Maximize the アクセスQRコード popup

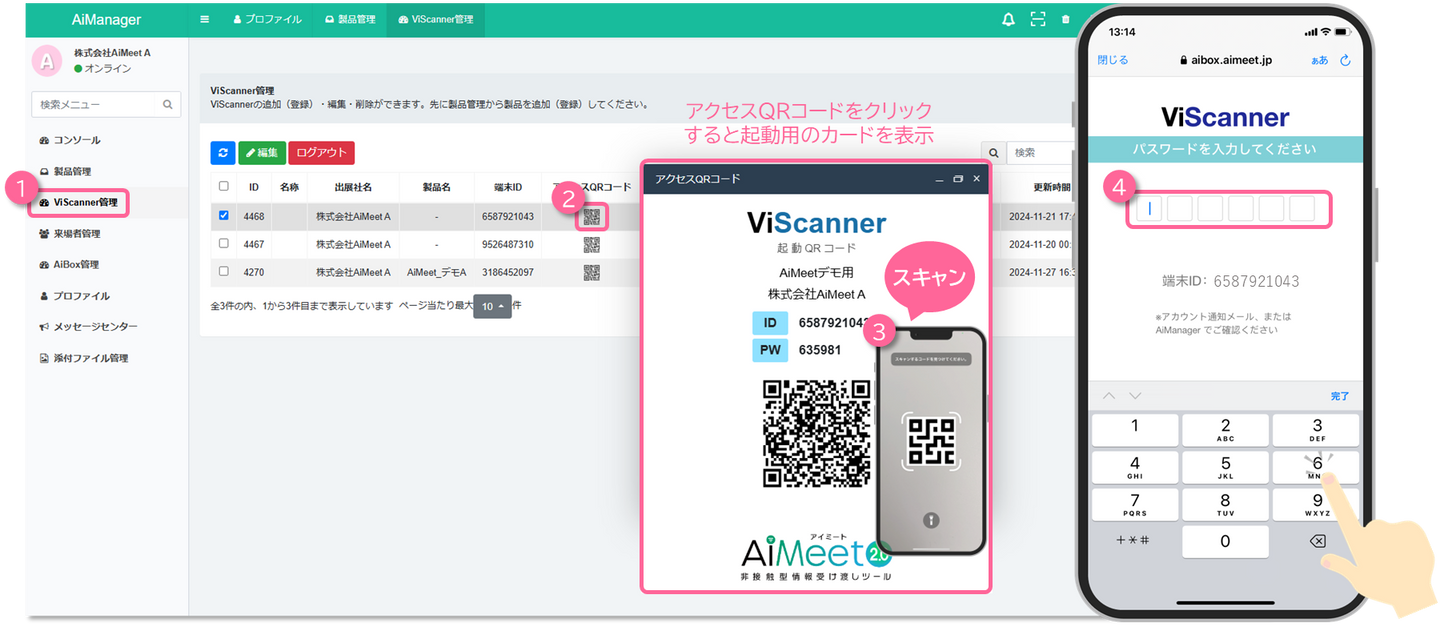[958, 179]
